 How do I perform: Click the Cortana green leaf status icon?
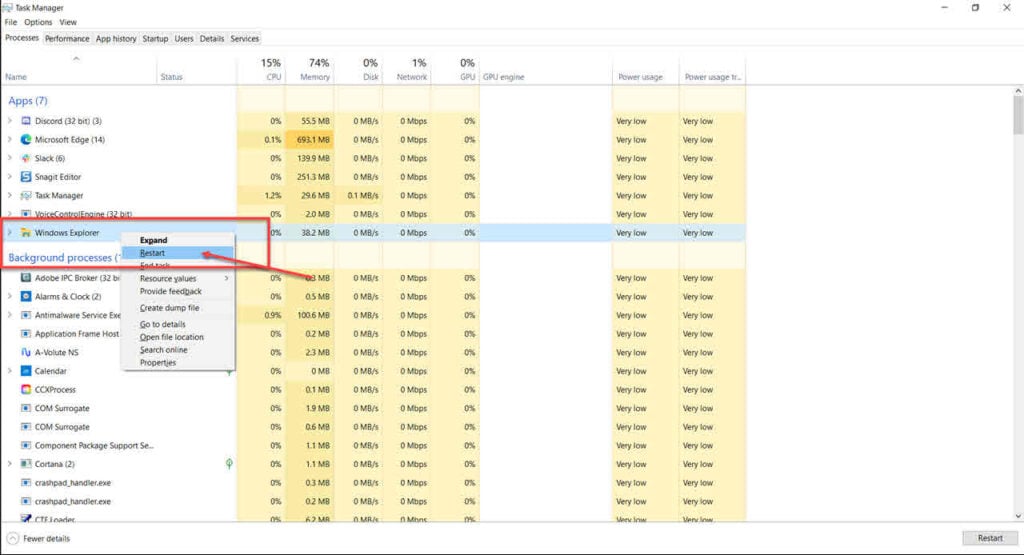tap(229, 464)
